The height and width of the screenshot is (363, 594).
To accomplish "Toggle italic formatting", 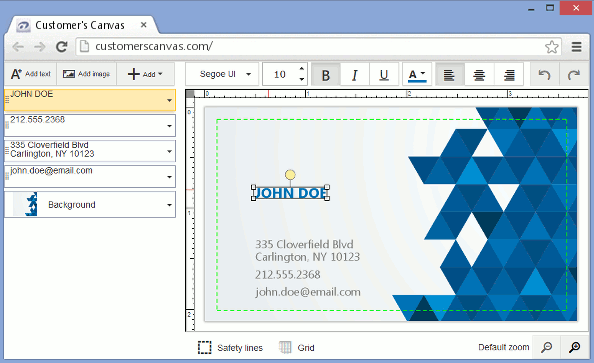I will (355, 75).
